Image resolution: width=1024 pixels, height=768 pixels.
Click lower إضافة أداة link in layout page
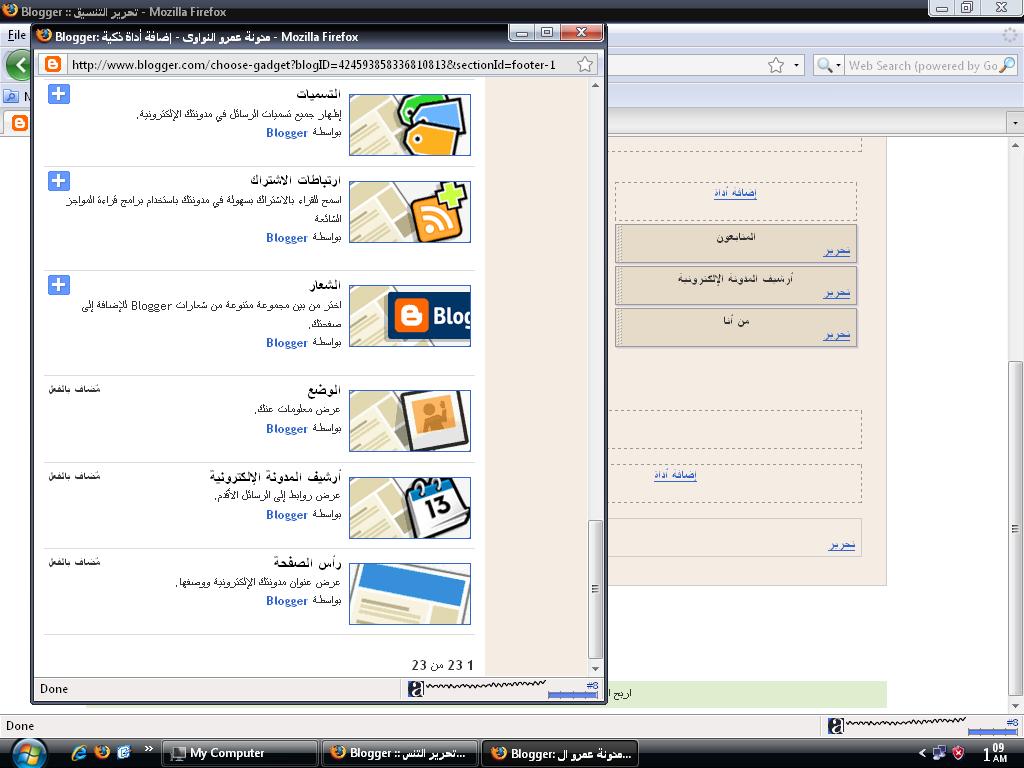tap(675, 475)
